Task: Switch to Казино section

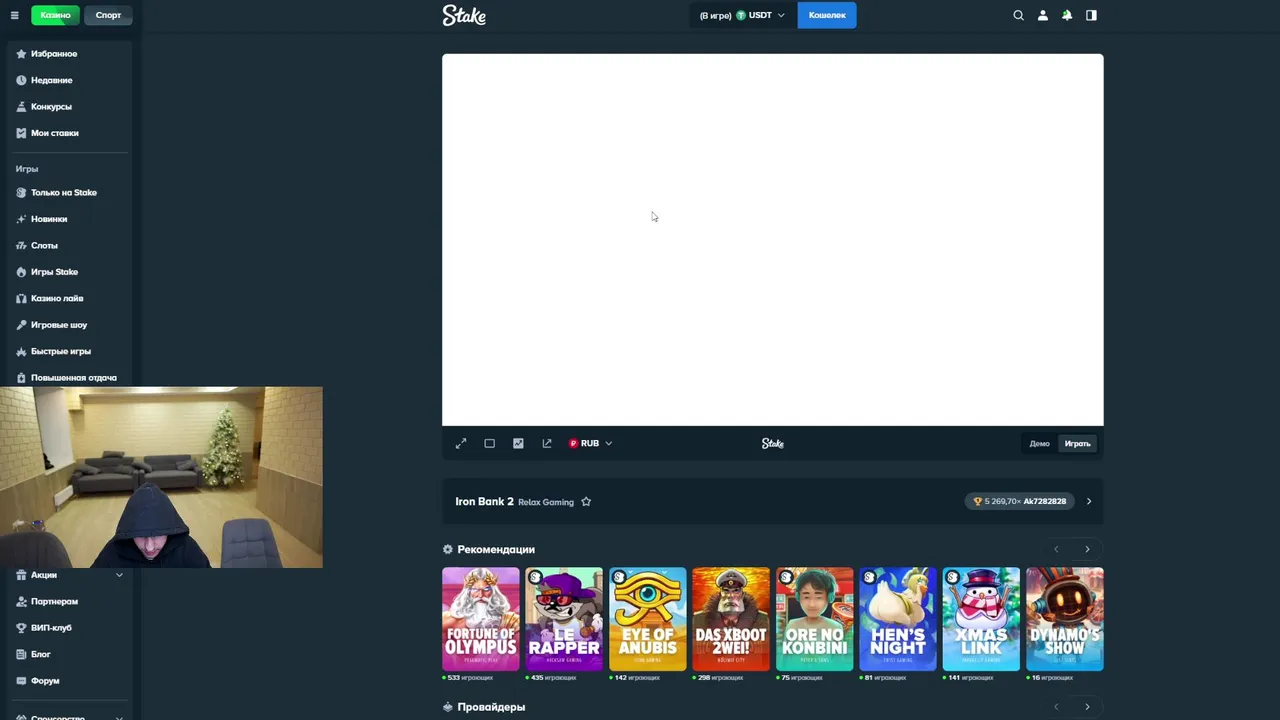Action: coord(55,15)
